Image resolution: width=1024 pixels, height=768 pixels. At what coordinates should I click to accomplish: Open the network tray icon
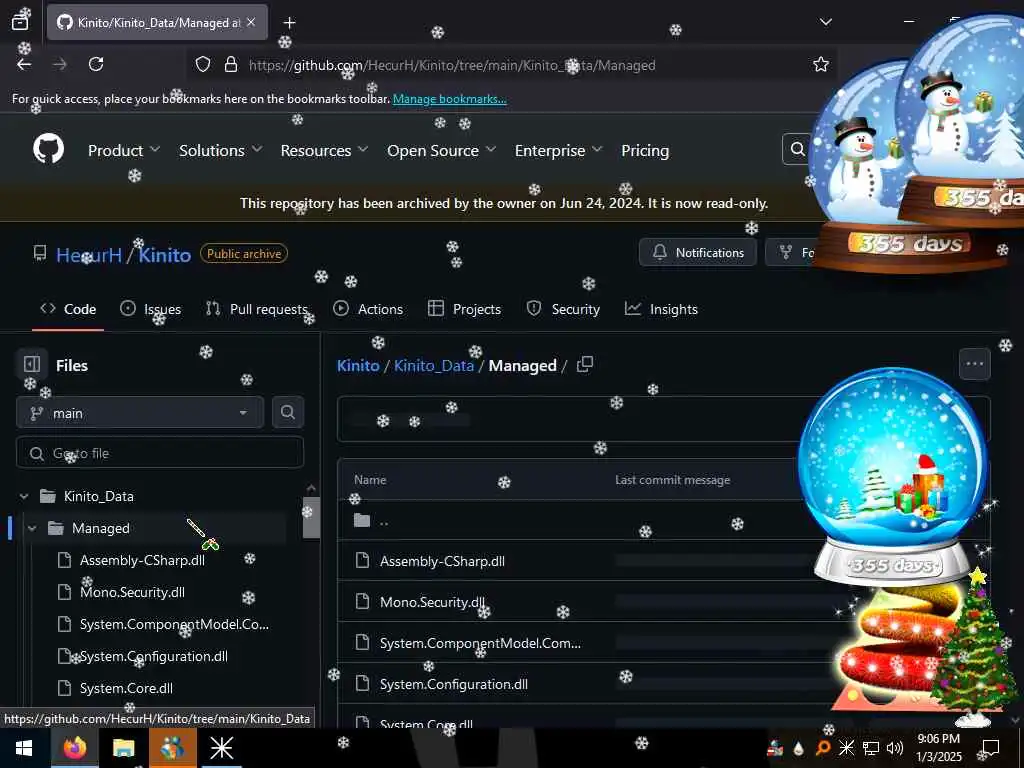871,748
